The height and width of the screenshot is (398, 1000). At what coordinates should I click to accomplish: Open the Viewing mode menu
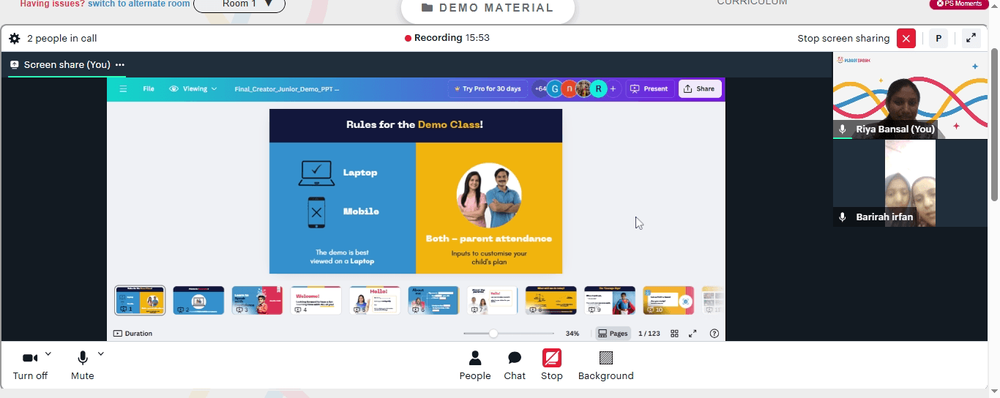click(193, 89)
